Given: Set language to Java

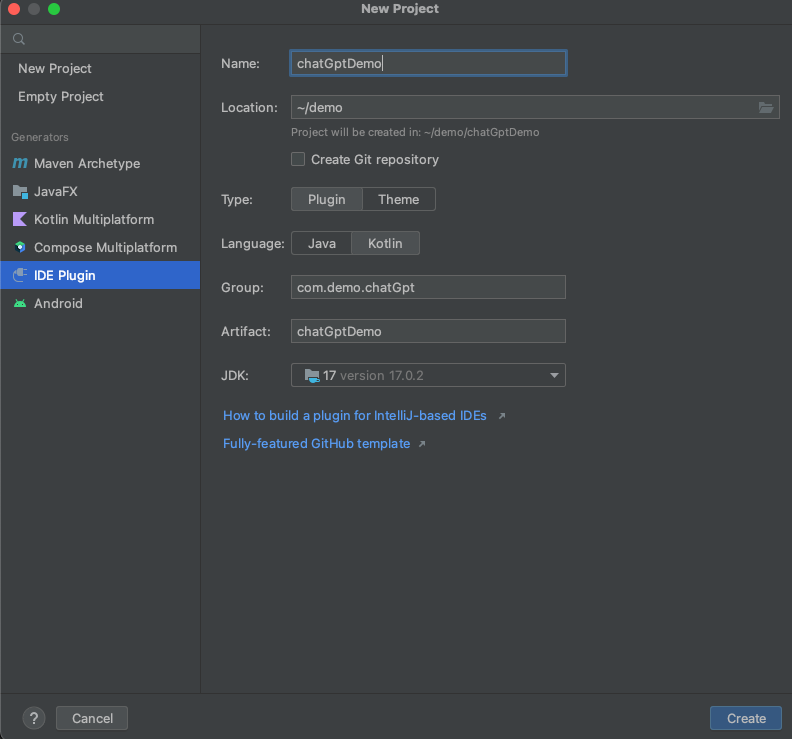Looking at the screenshot, I should (321, 243).
